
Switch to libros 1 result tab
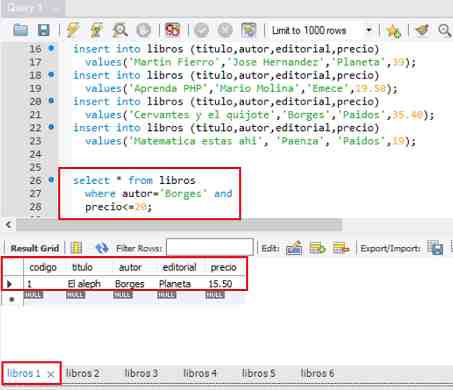point(23,373)
